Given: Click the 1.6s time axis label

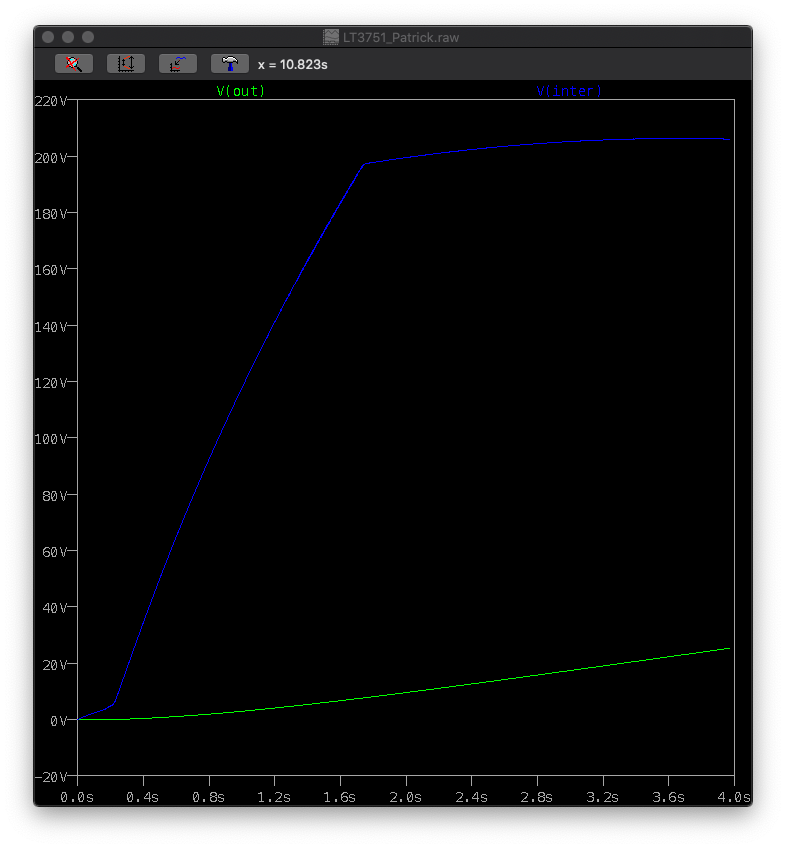Looking at the screenshot, I should point(340,797).
